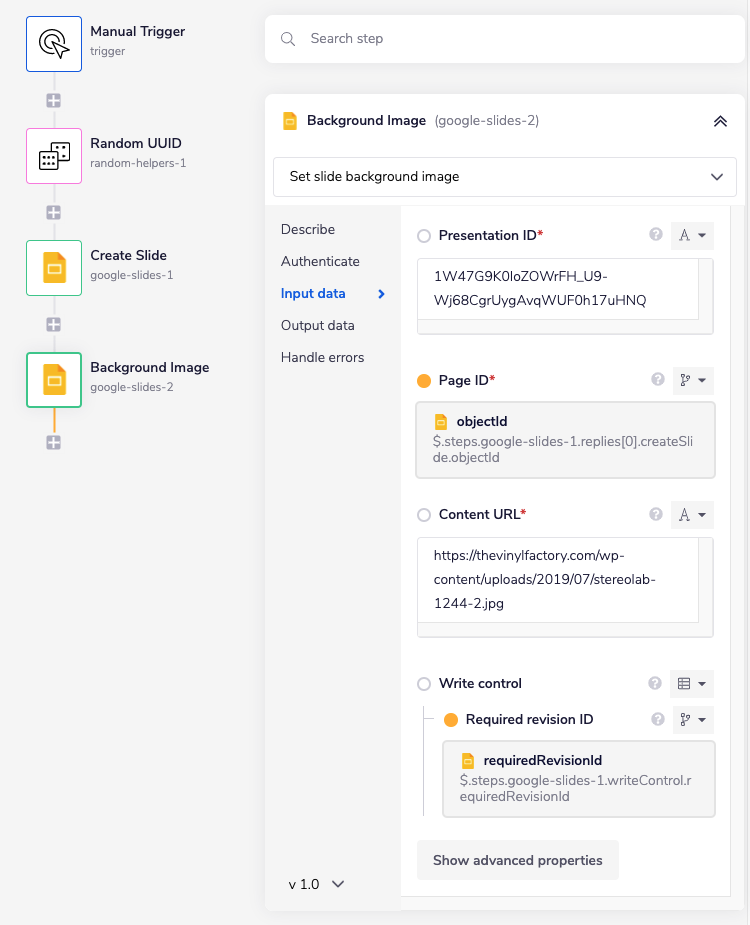Select the Background Image step icon
This screenshot has width=750, height=925.
click(54, 380)
